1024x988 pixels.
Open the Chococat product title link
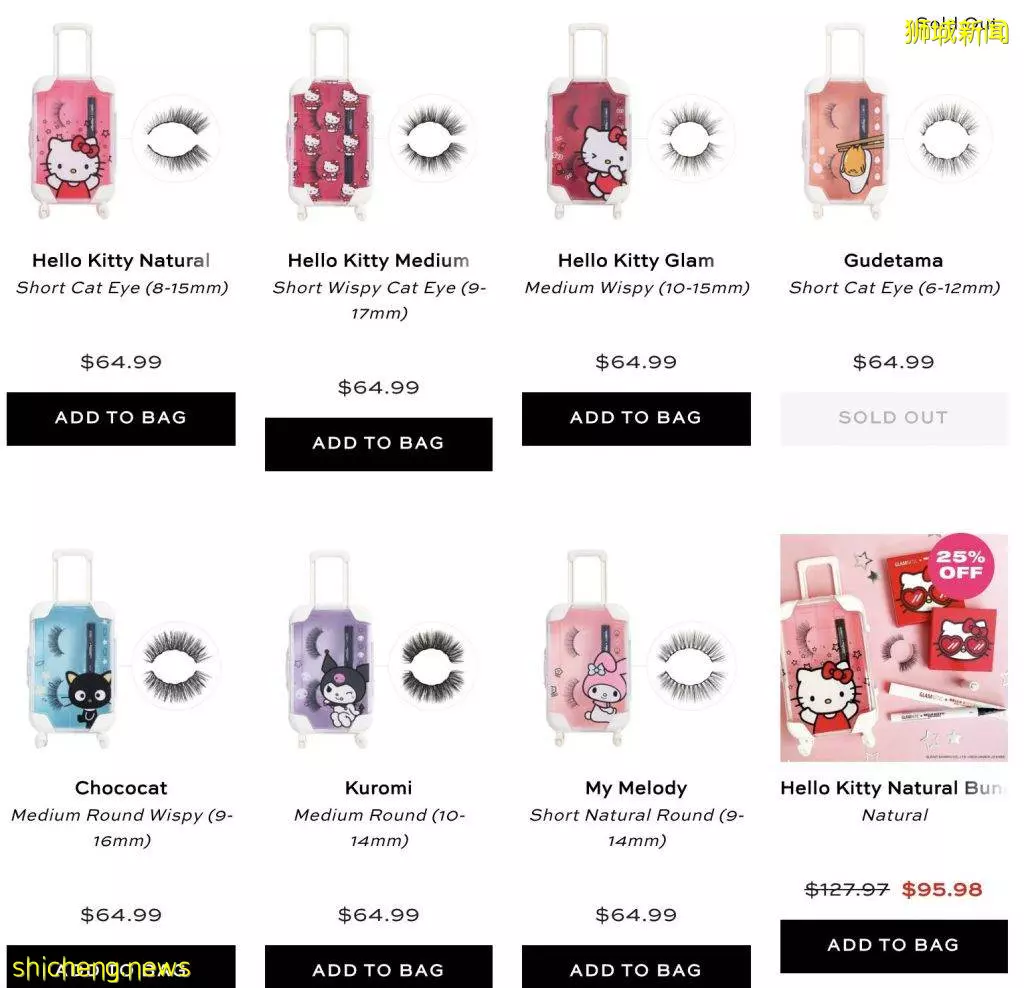(121, 788)
